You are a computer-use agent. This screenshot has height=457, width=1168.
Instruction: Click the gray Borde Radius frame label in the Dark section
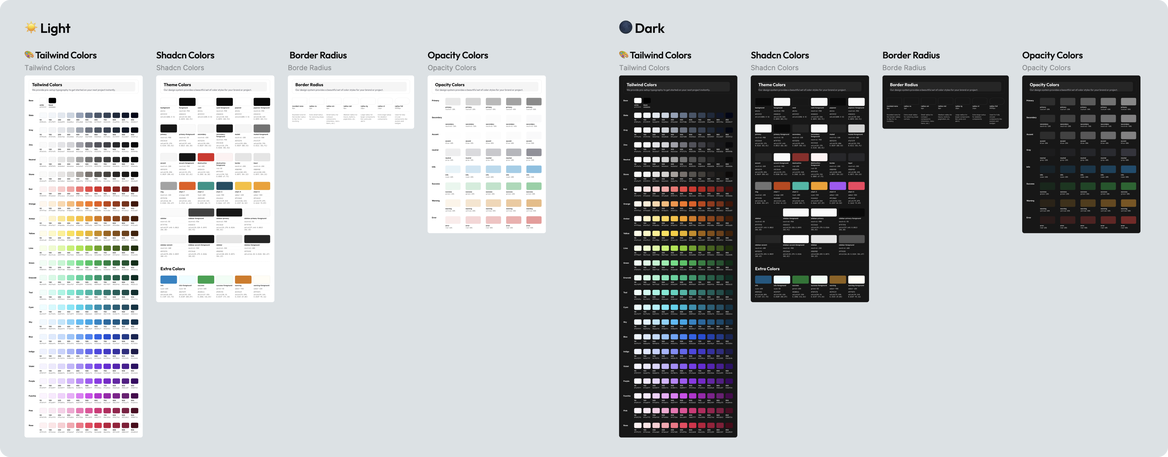click(x=904, y=68)
